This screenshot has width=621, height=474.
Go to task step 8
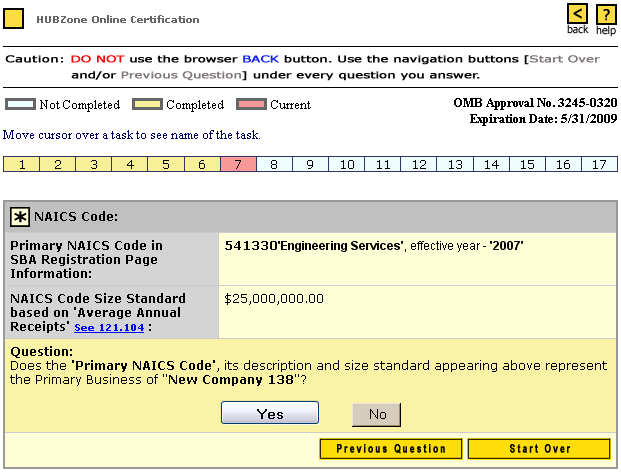(274, 164)
